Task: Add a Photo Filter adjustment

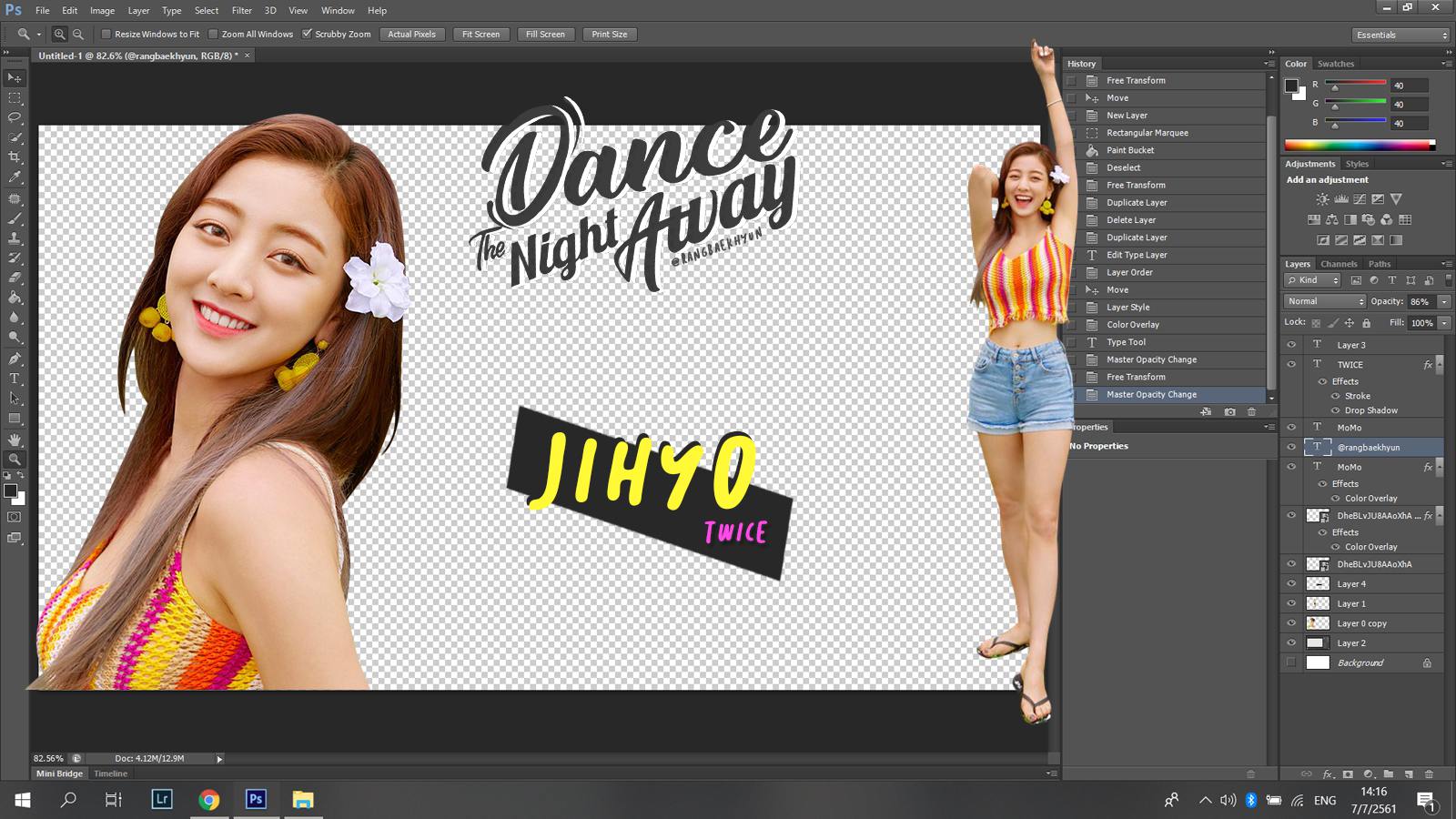Action: (1369, 219)
